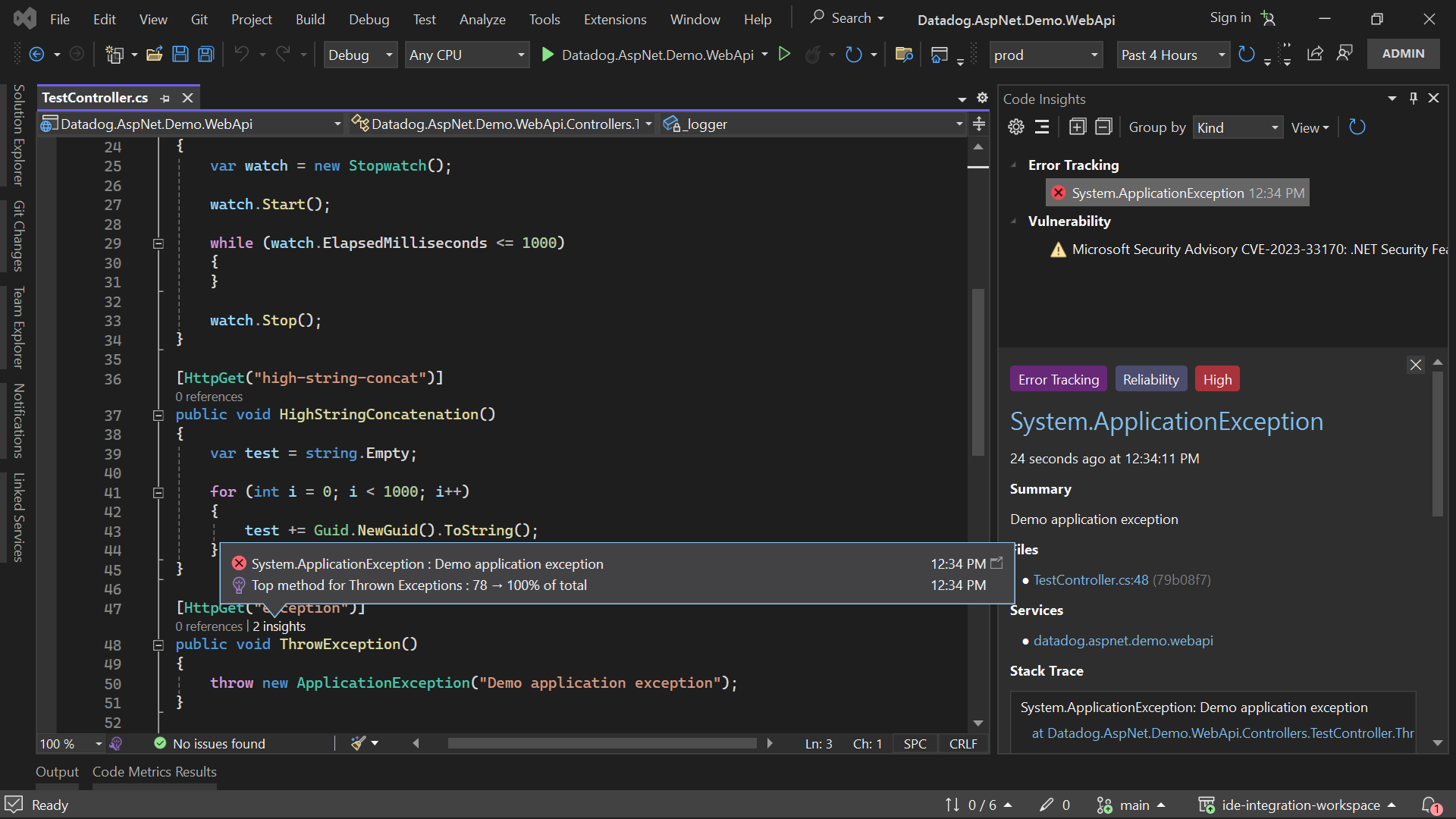1456x819 pixels.
Task: Close the exception details pane
Action: coord(1416,365)
